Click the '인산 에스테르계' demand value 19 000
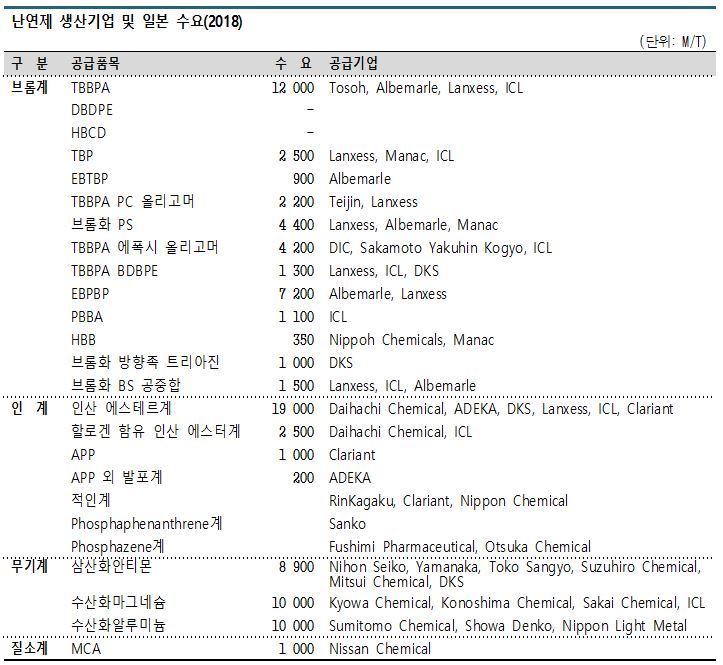 pyautogui.click(x=292, y=409)
